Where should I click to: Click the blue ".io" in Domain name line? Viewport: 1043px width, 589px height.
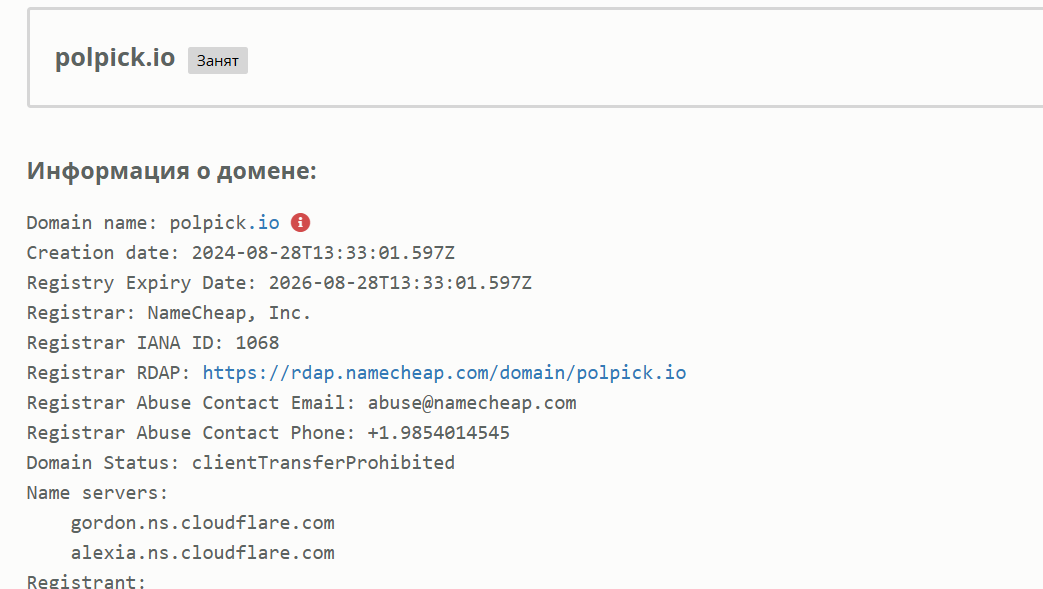[x=268, y=223]
